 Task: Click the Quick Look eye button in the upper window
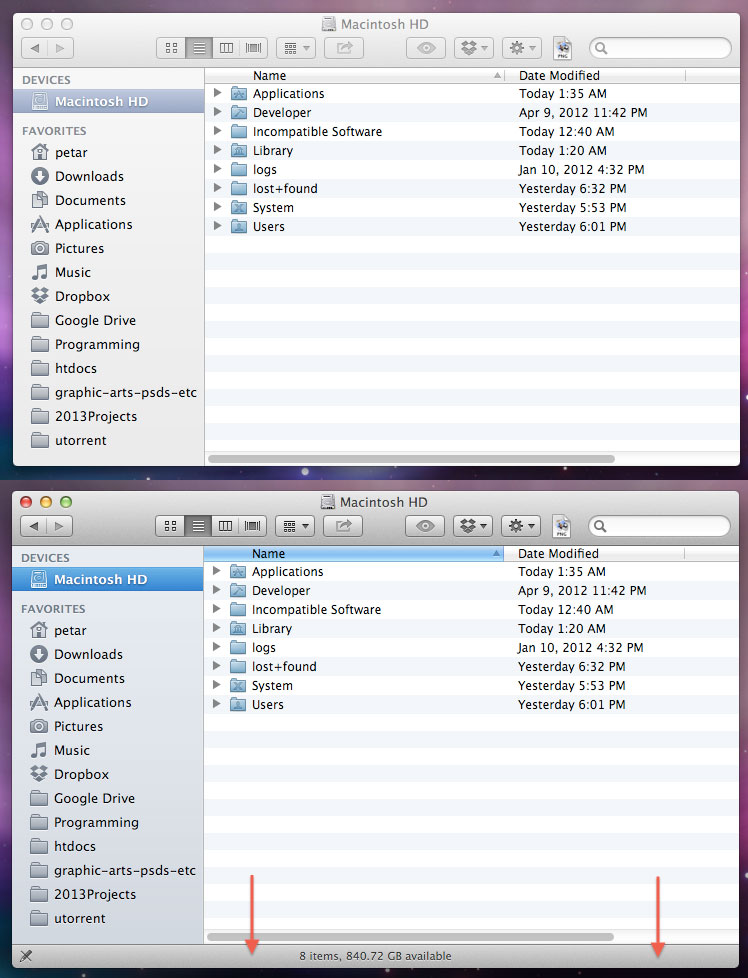(x=426, y=48)
